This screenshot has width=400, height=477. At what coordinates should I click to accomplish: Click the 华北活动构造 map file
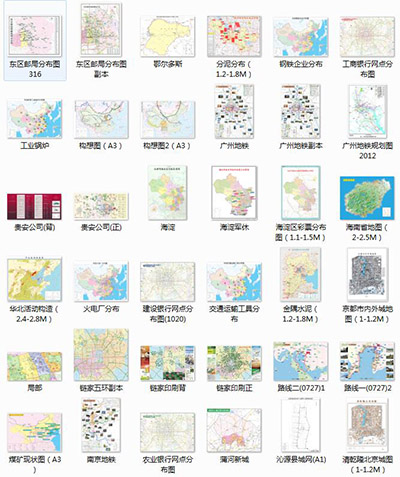(x=35, y=279)
